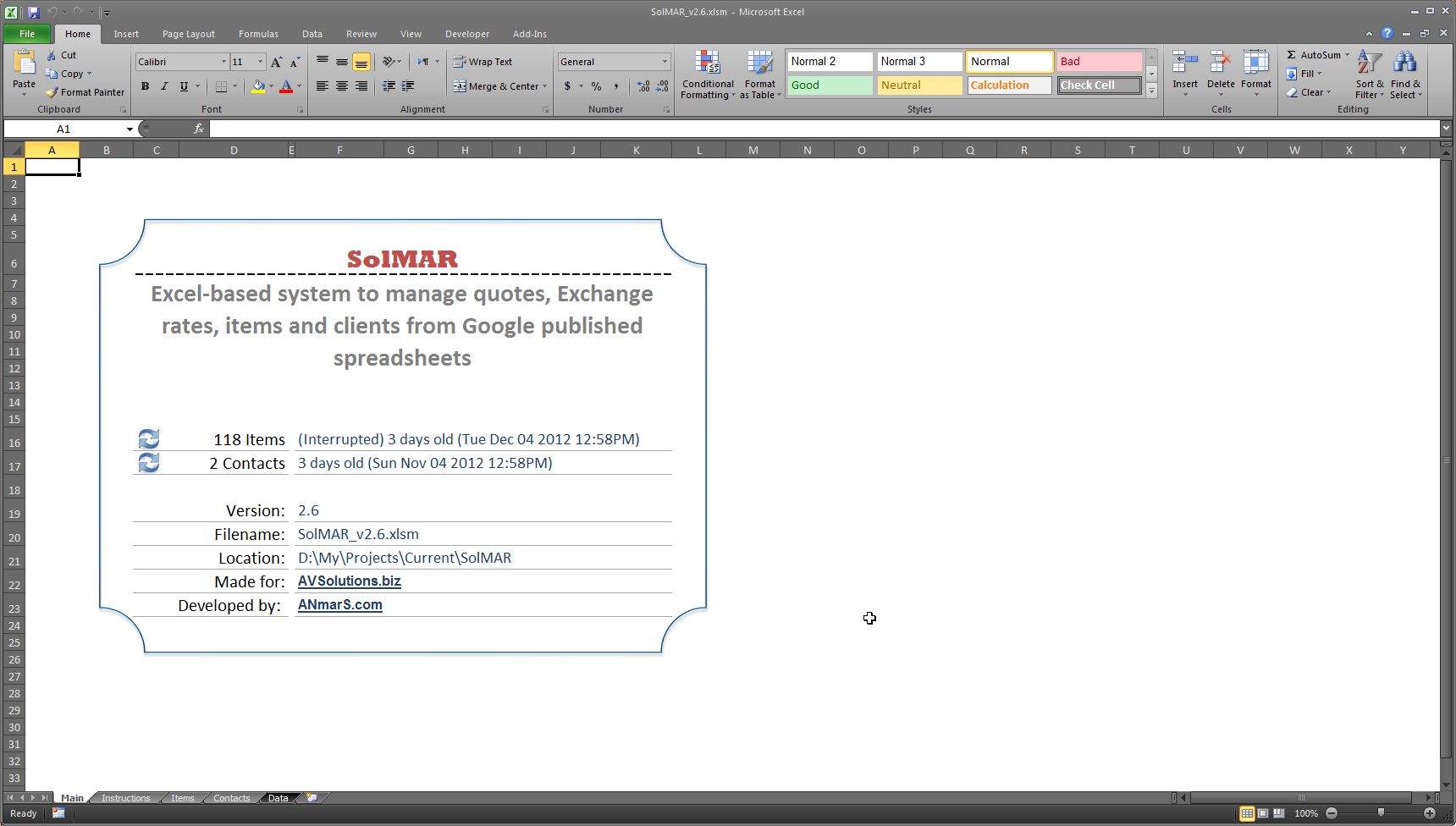The width and height of the screenshot is (1456, 826).
Task: Open the font size dropdown
Action: pos(260,62)
